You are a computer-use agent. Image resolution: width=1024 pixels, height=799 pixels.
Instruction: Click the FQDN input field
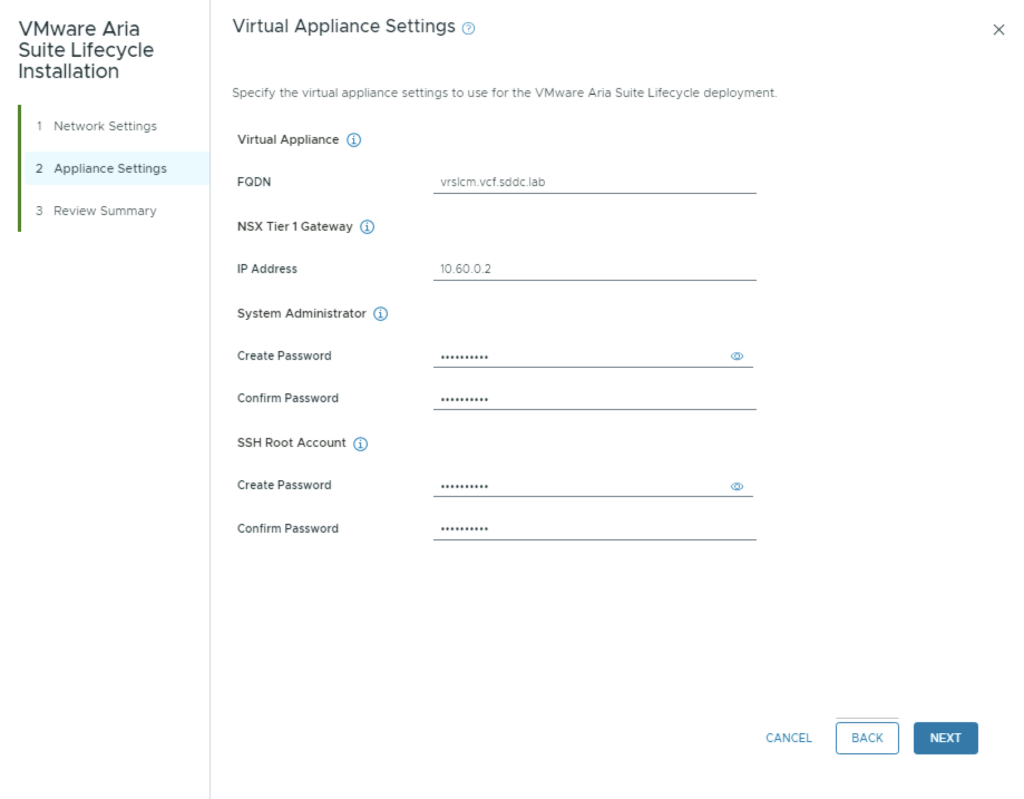click(x=594, y=182)
